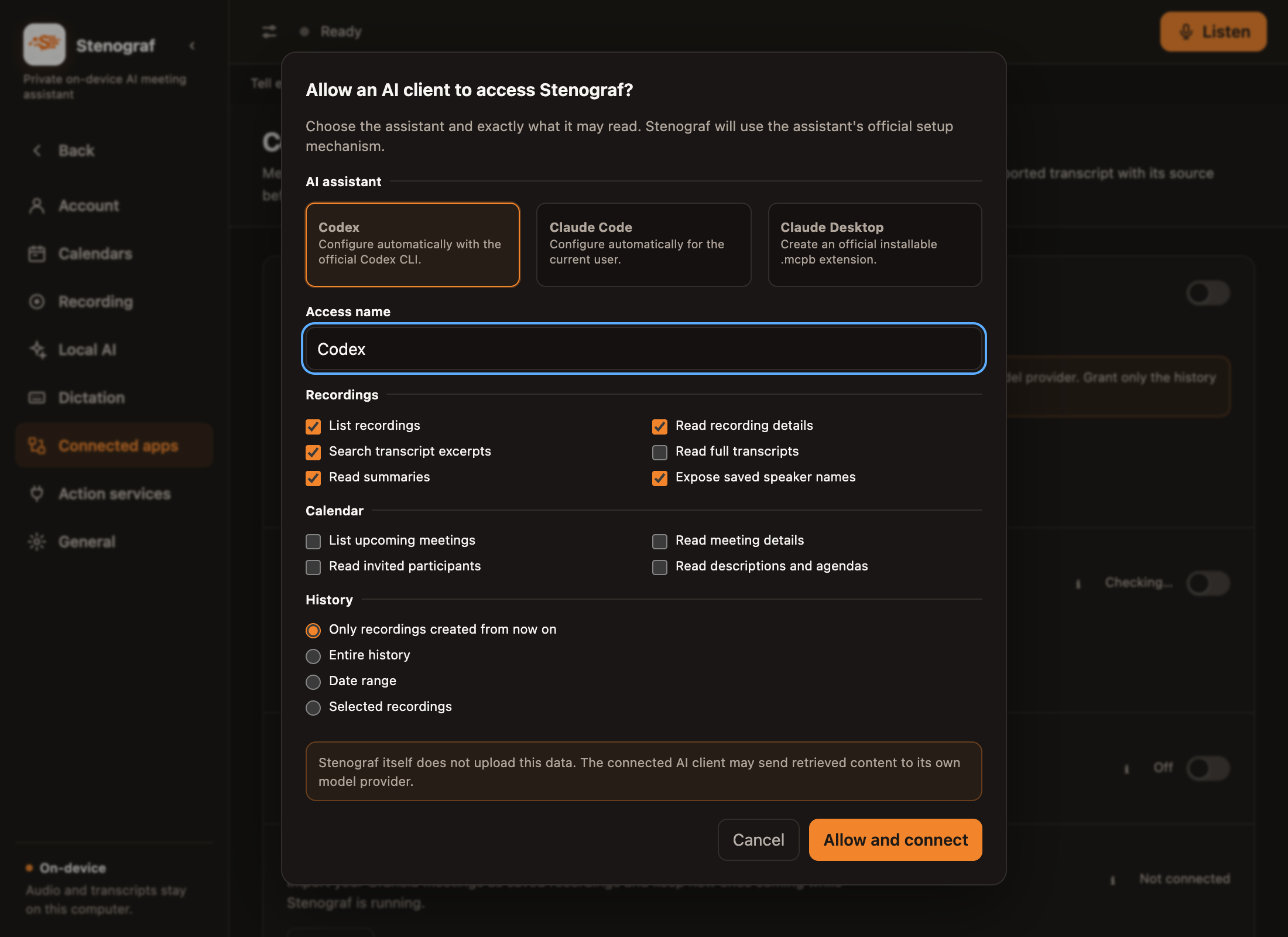This screenshot has height=937, width=1288.
Task: Uncheck Expose saved speaker names checkbox
Action: [660, 478]
